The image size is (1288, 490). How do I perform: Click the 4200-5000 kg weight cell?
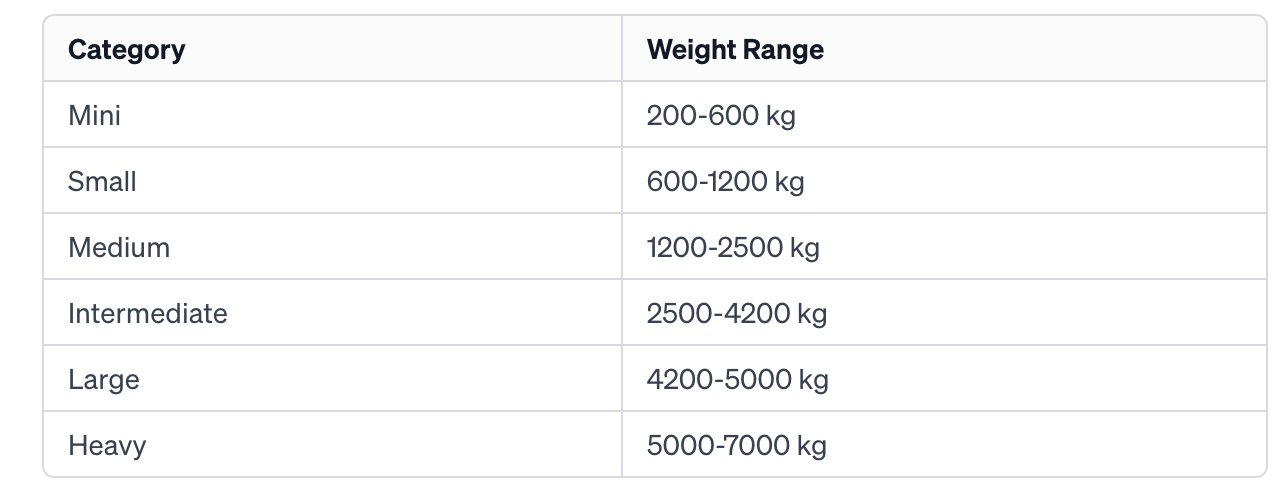(944, 379)
